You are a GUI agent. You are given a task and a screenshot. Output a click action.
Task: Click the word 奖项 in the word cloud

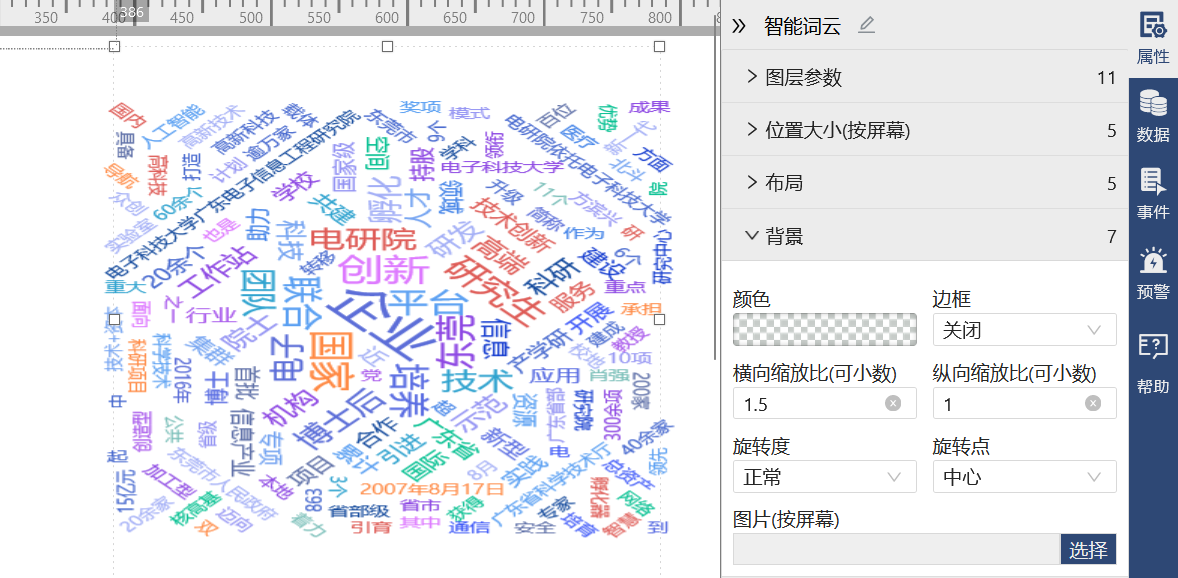click(420, 107)
